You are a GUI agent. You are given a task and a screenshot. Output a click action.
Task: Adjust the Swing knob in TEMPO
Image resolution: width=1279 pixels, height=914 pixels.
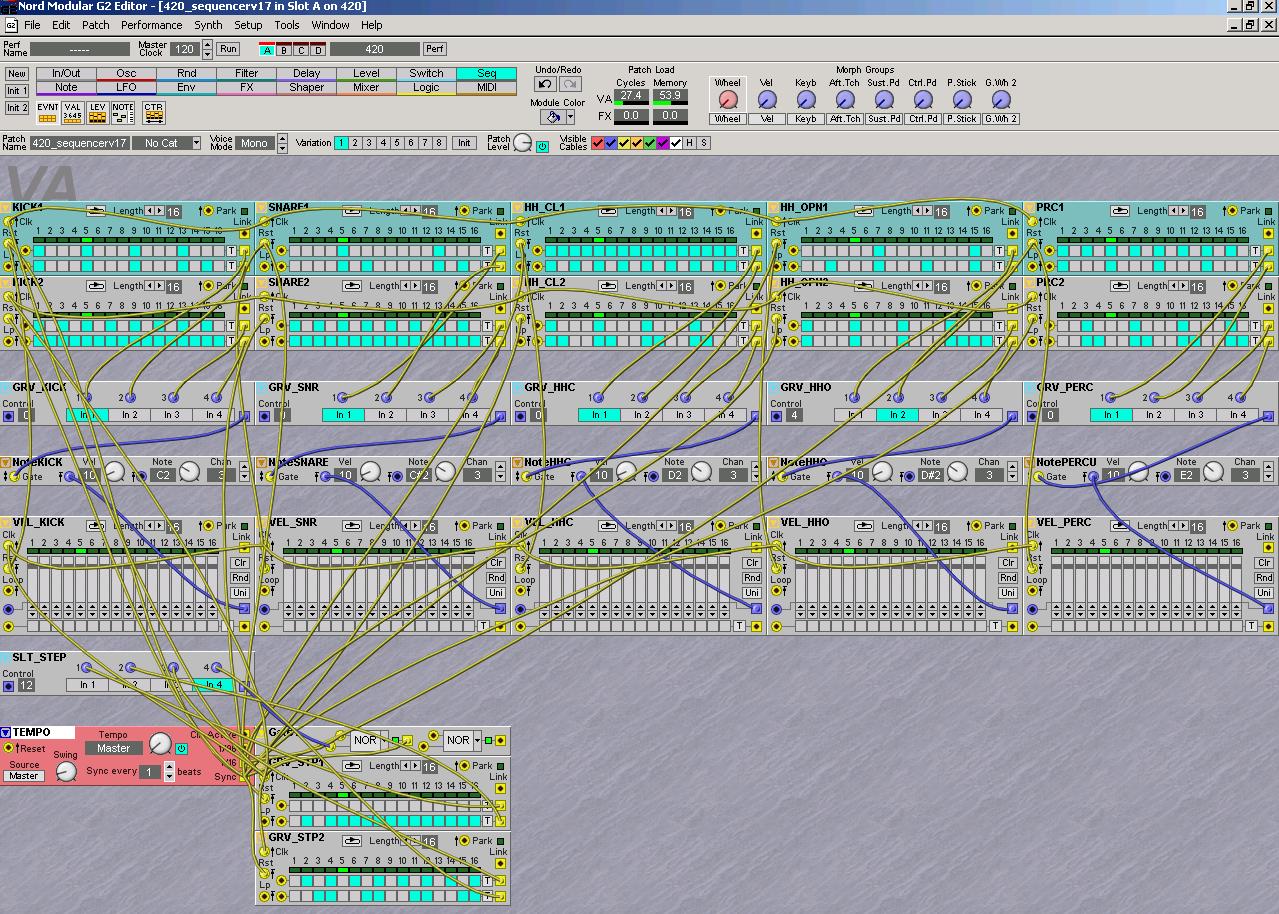(66, 771)
